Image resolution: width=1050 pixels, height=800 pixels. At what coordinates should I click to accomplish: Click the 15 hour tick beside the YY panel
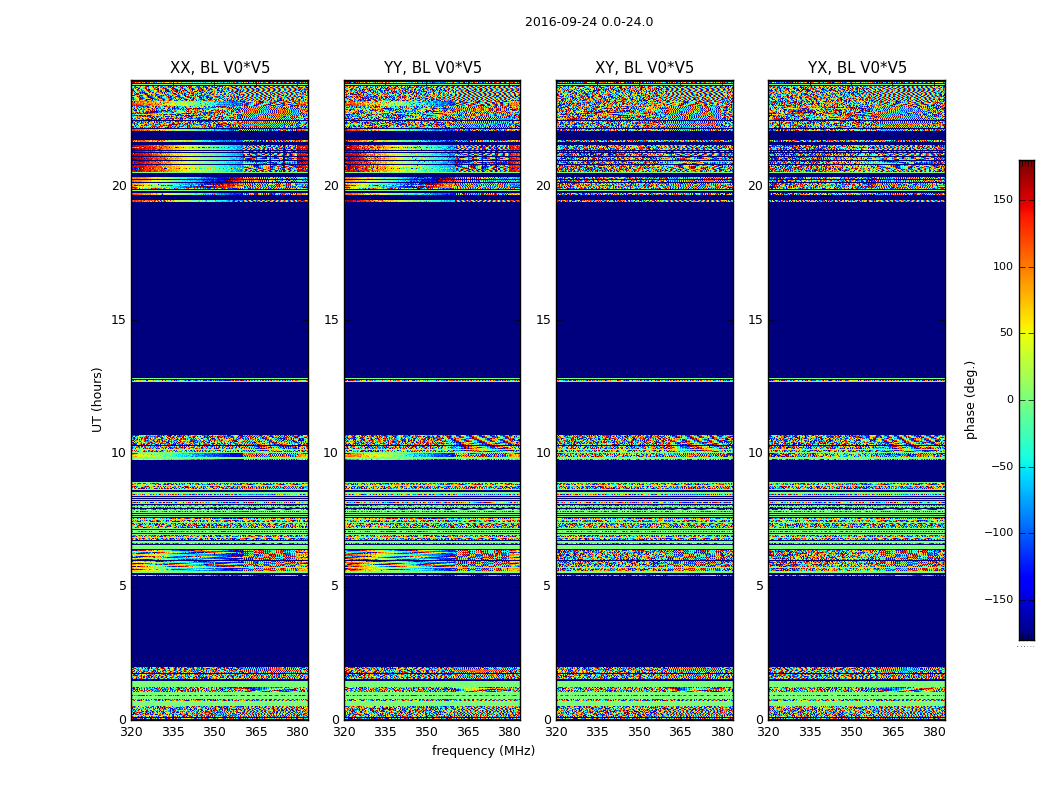pyautogui.click(x=331, y=319)
